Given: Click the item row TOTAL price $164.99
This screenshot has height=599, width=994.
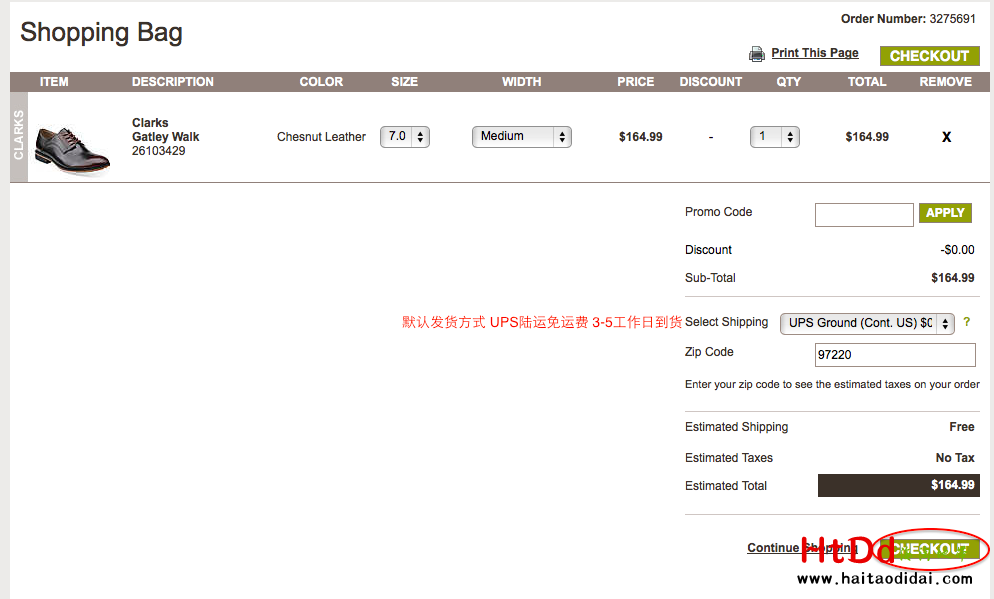Looking at the screenshot, I should pos(867,137).
